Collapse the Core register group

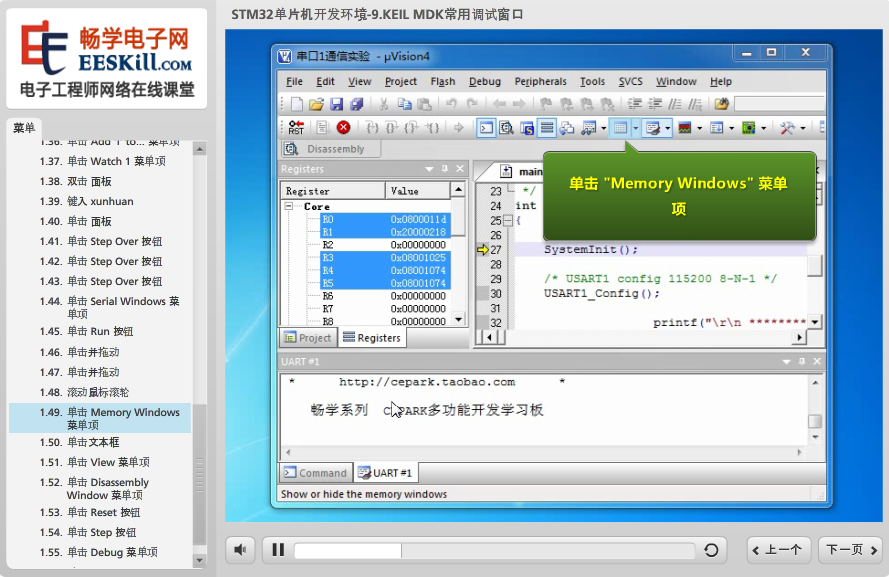click(289, 206)
